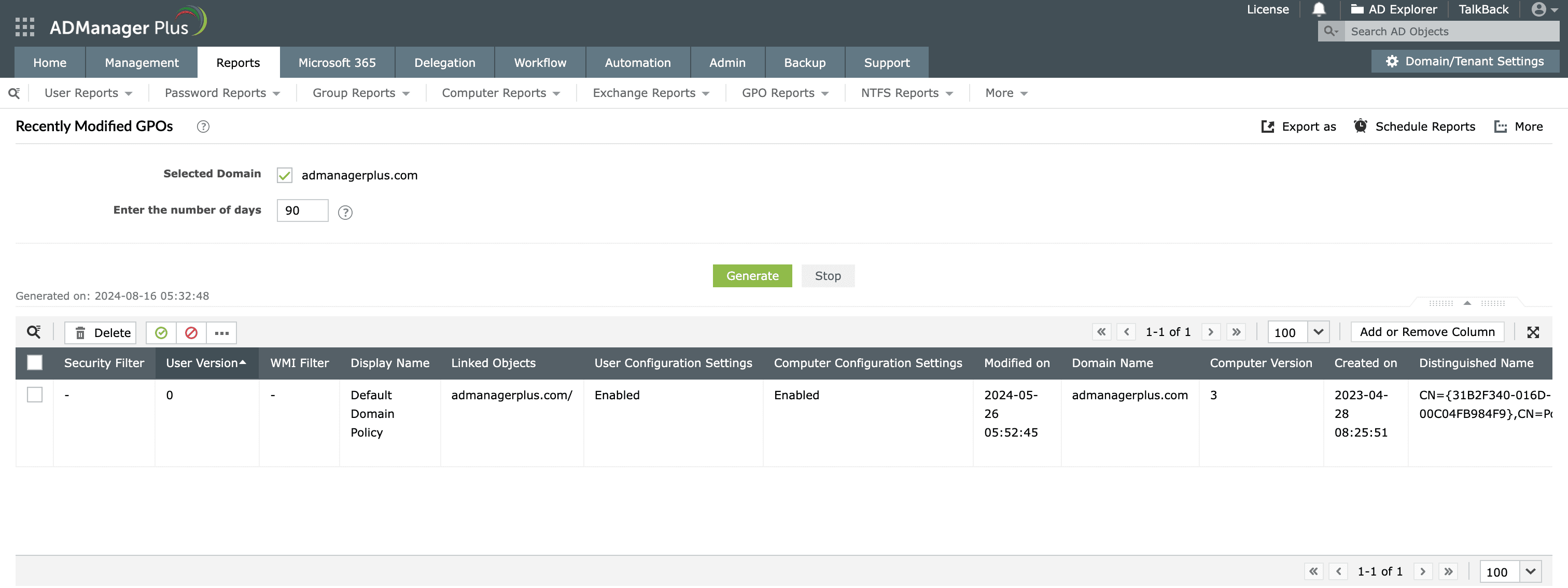Image resolution: width=1568 pixels, height=588 pixels.
Task: Click help icon next to days field
Action: click(x=345, y=212)
